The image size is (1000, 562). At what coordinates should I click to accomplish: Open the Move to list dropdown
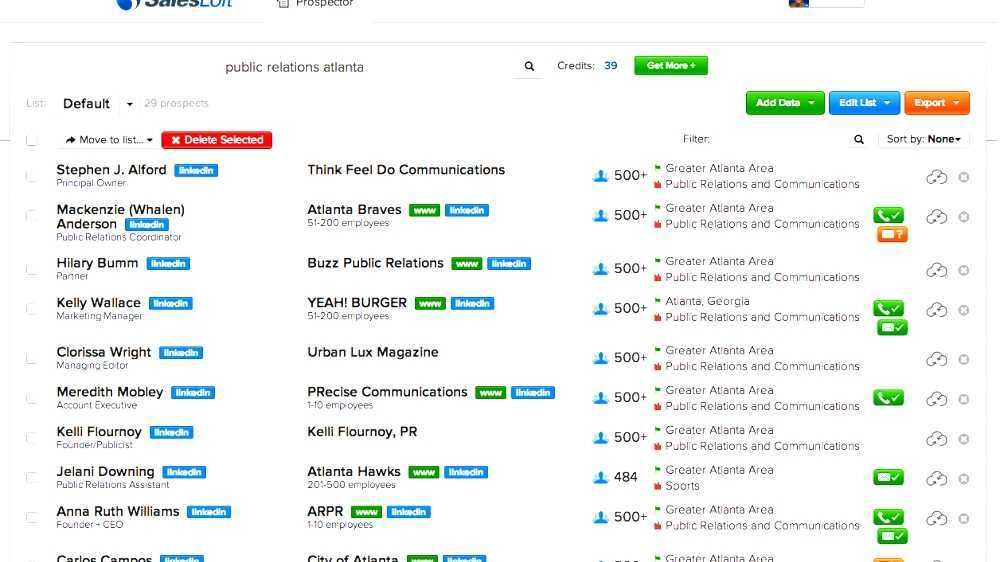tap(109, 140)
